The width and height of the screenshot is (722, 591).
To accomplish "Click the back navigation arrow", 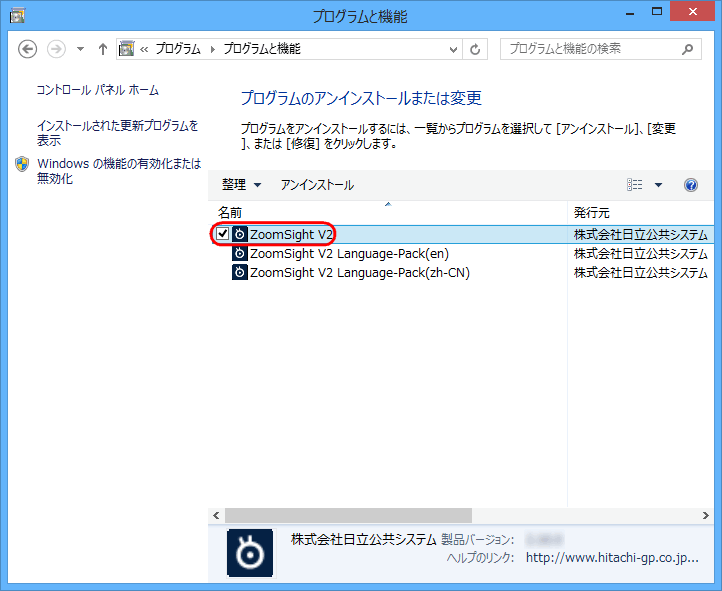I will click(27, 49).
